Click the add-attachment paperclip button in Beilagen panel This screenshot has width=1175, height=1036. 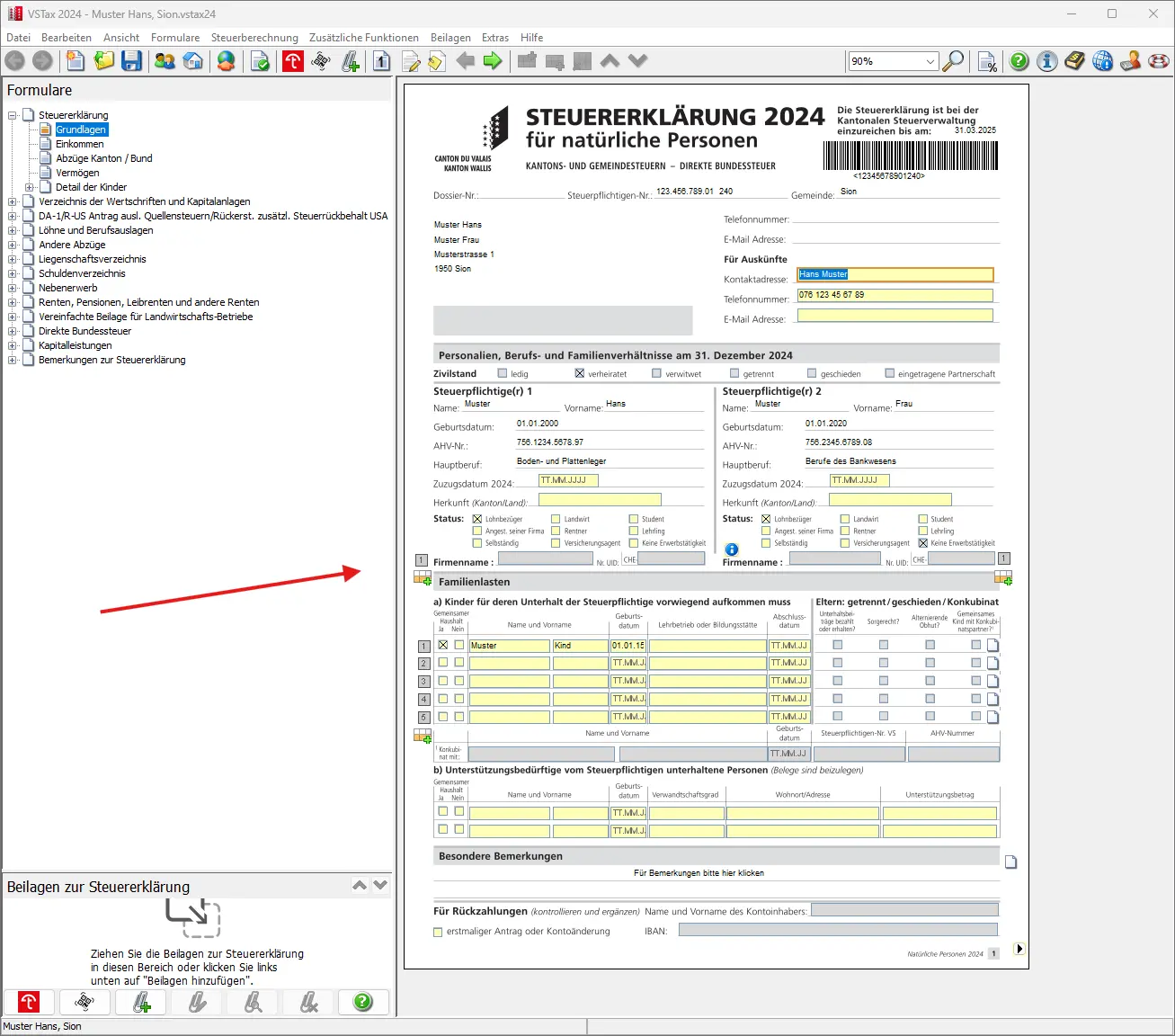pos(141,1002)
